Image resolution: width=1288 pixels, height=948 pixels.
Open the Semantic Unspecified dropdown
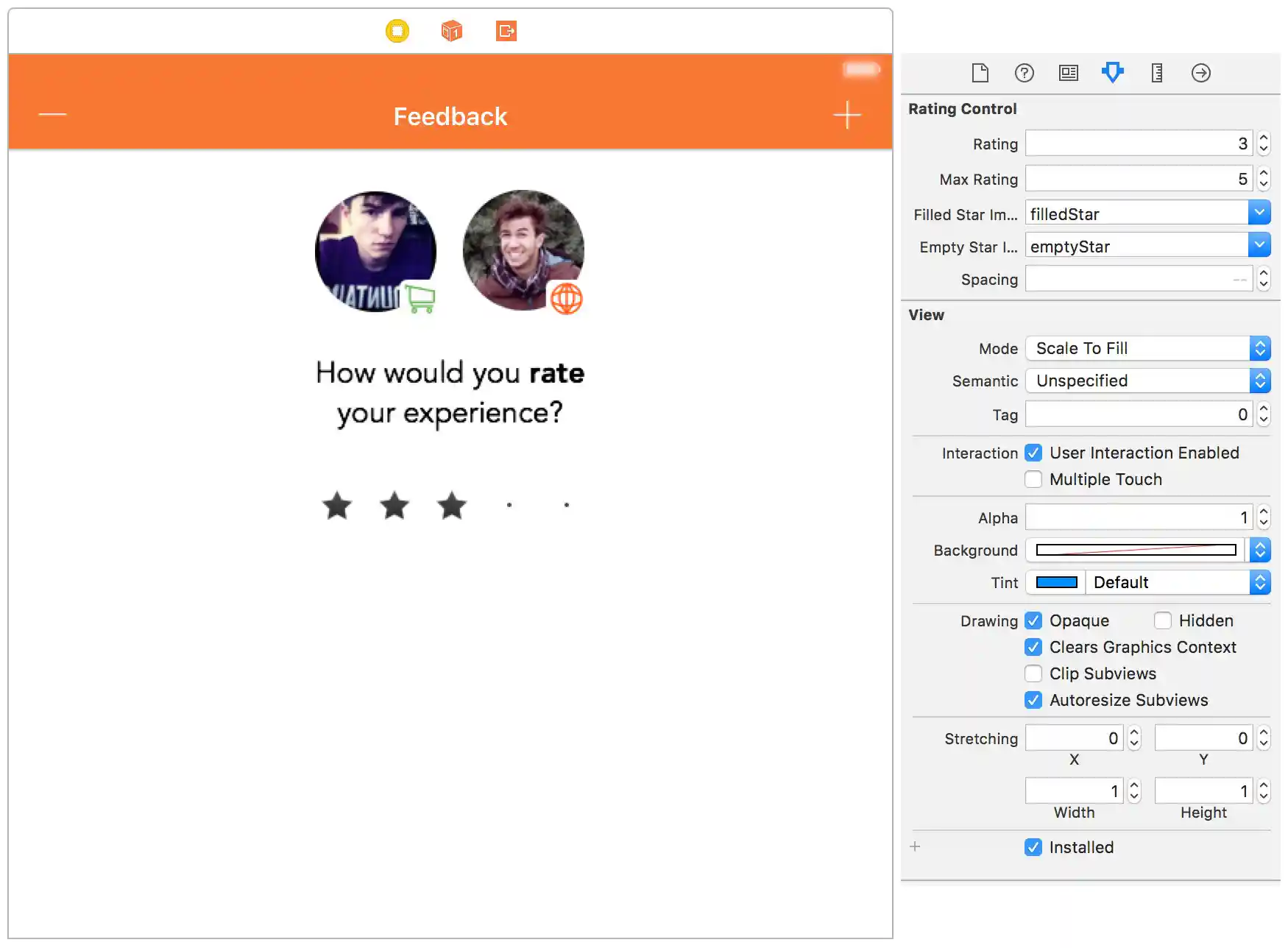click(1147, 381)
